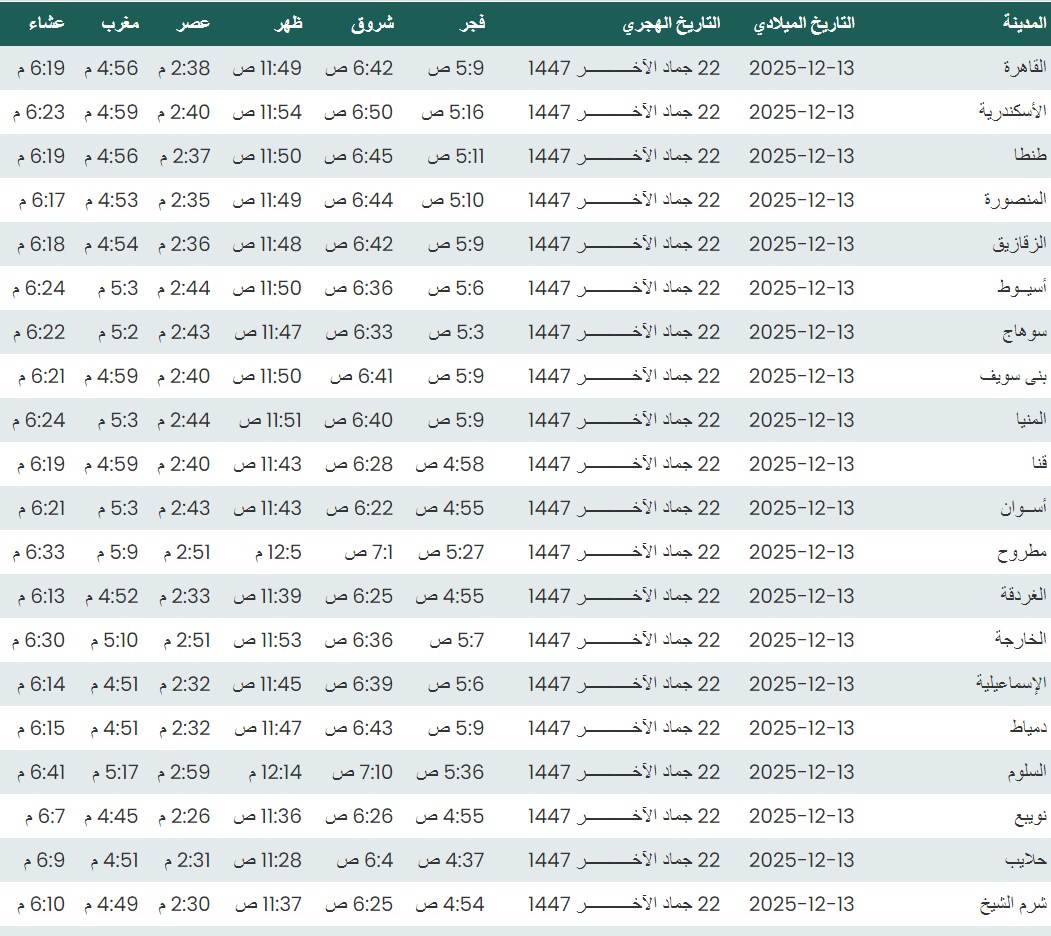The height and width of the screenshot is (936, 1051).
Task: Click the التاريخ الميلادي column header
Action: [803, 24]
